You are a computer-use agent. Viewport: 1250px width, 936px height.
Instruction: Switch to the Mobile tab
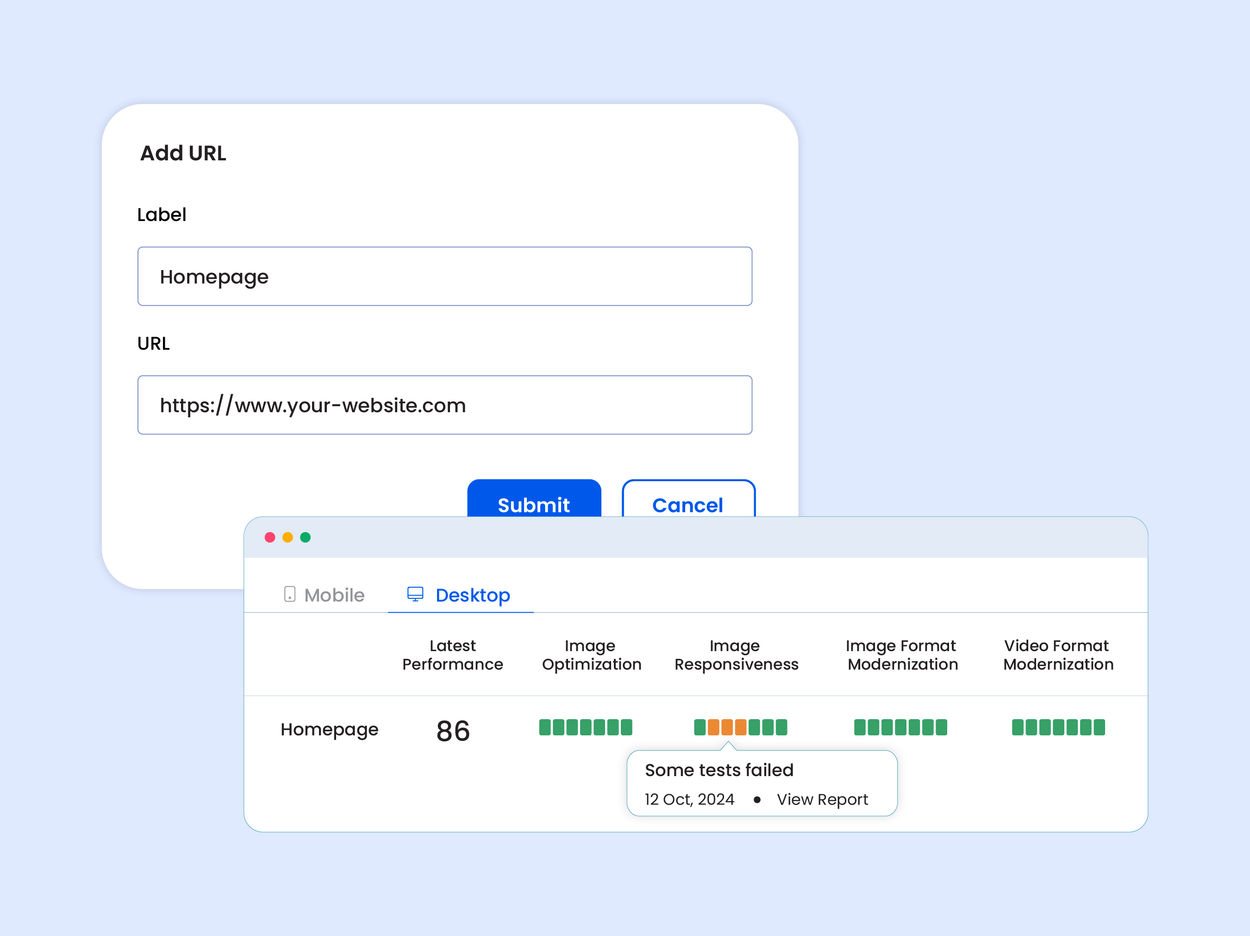pyautogui.click(x=324, y=595)
